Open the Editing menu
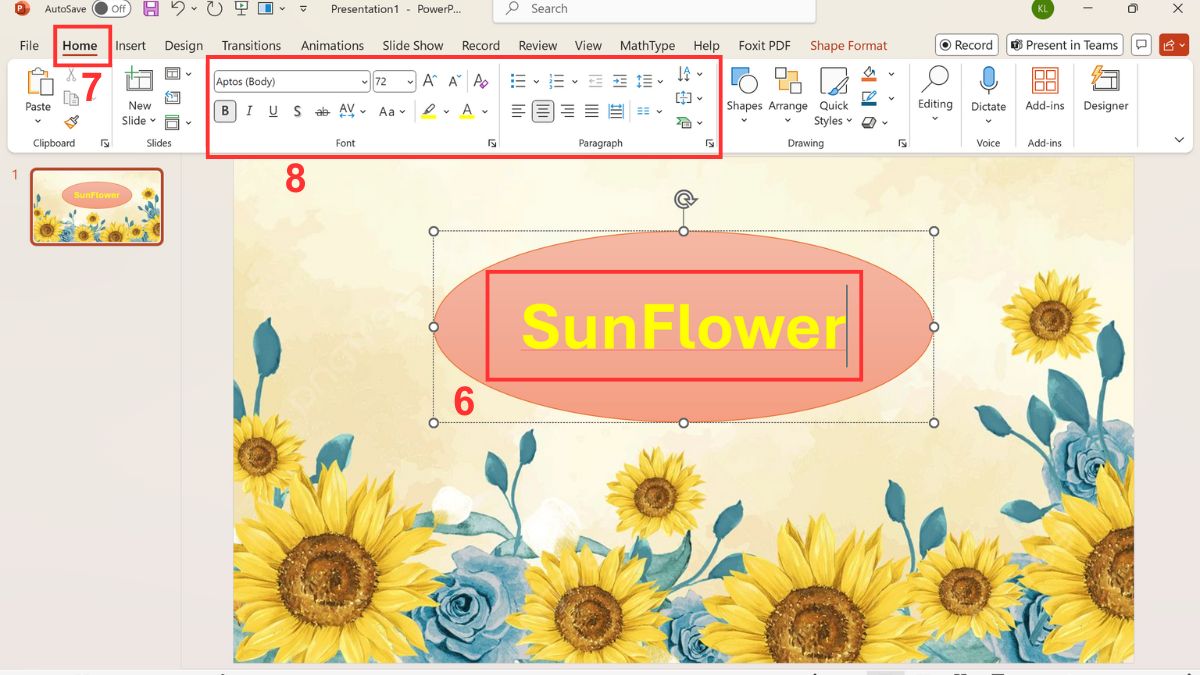1200x675 pixels. 935,95
